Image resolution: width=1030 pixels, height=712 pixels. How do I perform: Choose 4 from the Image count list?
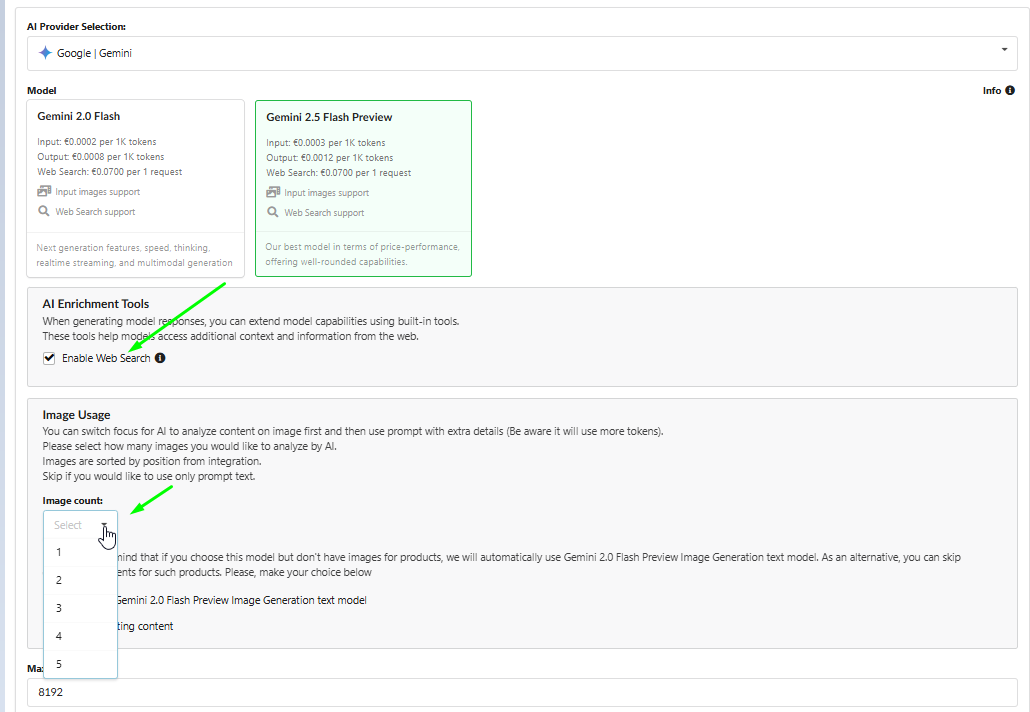tap(80, 636)
